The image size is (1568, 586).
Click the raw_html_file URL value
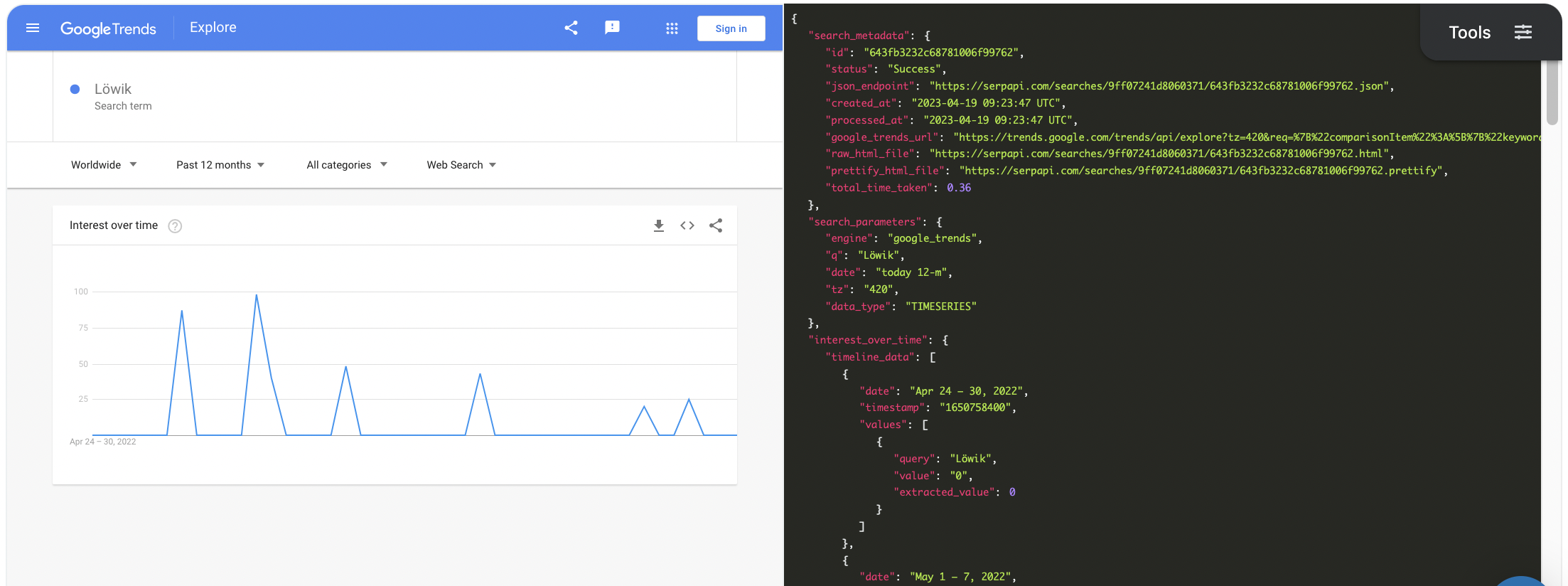tap(1159, 154)
